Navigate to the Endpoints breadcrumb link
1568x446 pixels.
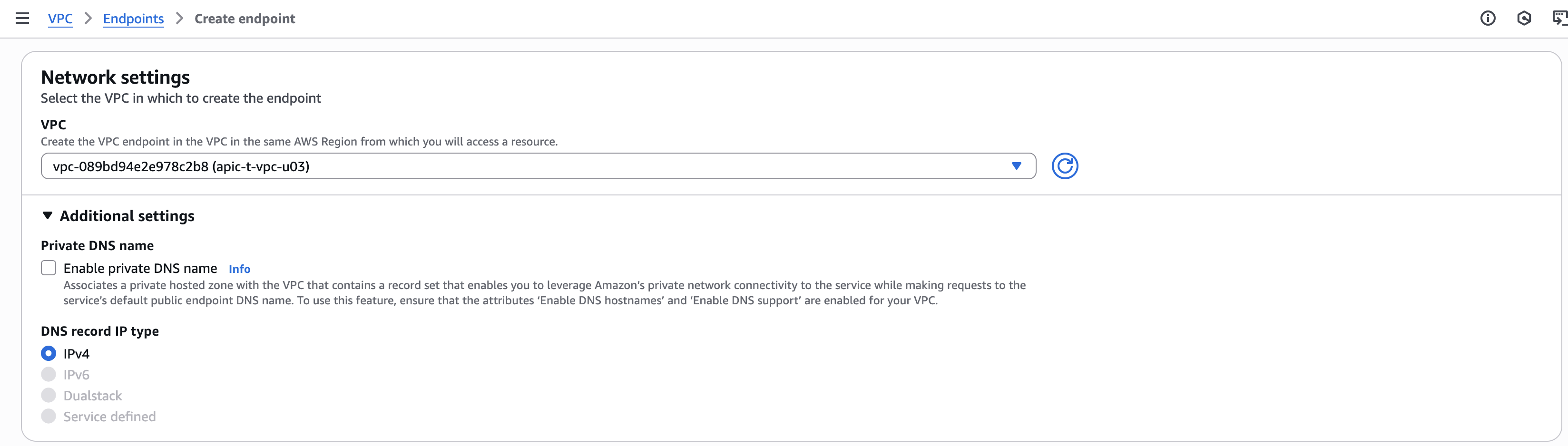coord(133,19)
